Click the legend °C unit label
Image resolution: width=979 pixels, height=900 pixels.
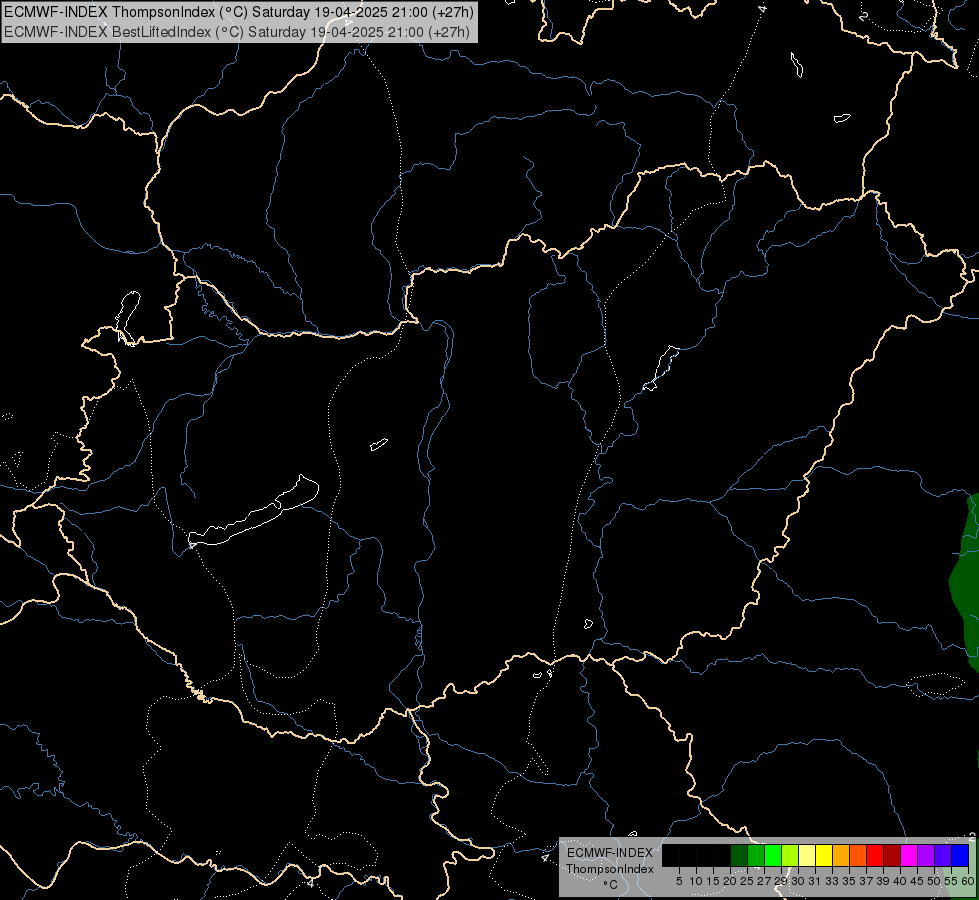[610, 884]
